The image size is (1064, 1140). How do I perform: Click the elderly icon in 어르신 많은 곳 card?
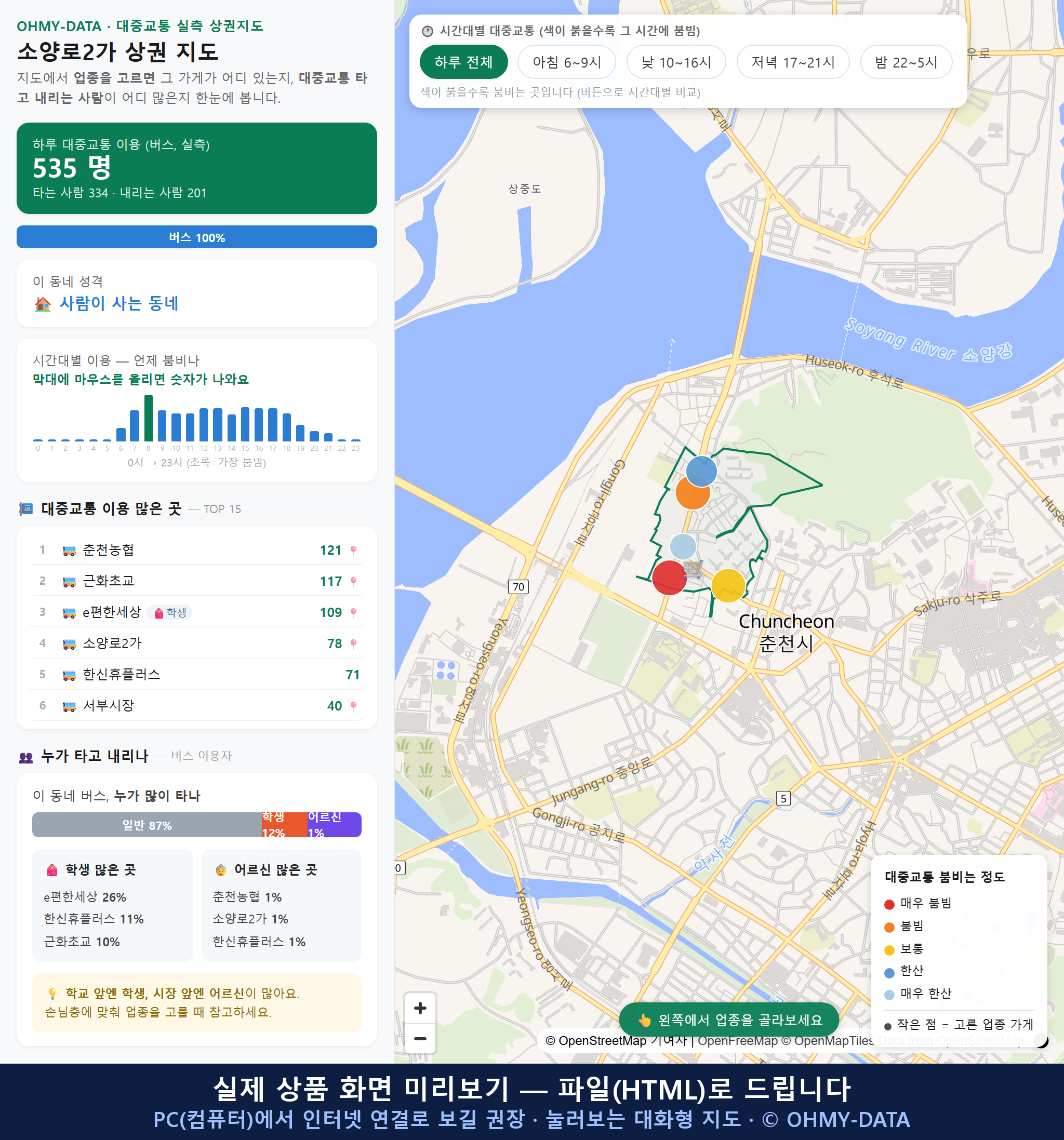coord(221,870)
